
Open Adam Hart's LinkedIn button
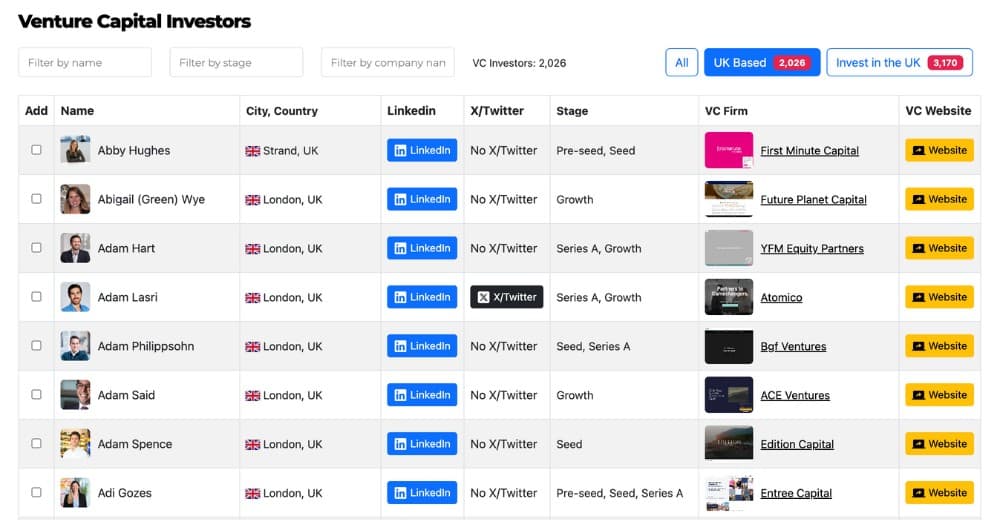pos(422,248)
